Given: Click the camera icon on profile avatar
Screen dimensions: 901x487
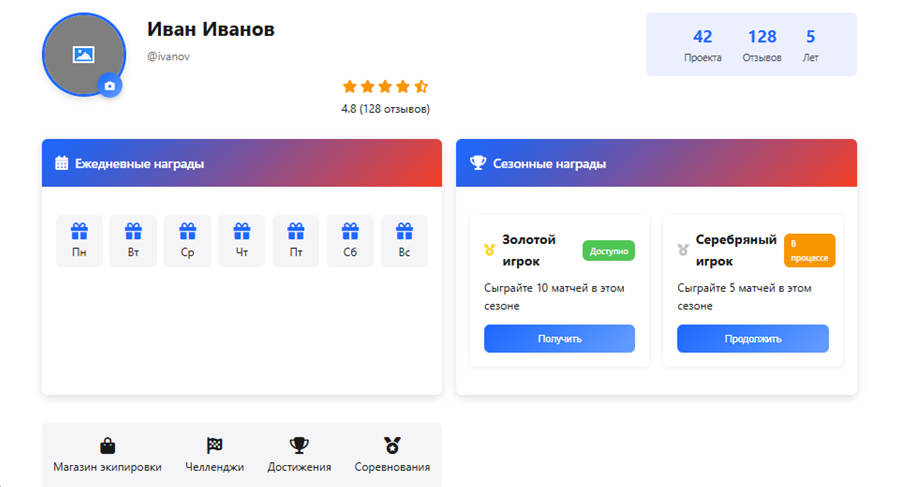Looking at the screenshot, I should [x=110, y=86].
